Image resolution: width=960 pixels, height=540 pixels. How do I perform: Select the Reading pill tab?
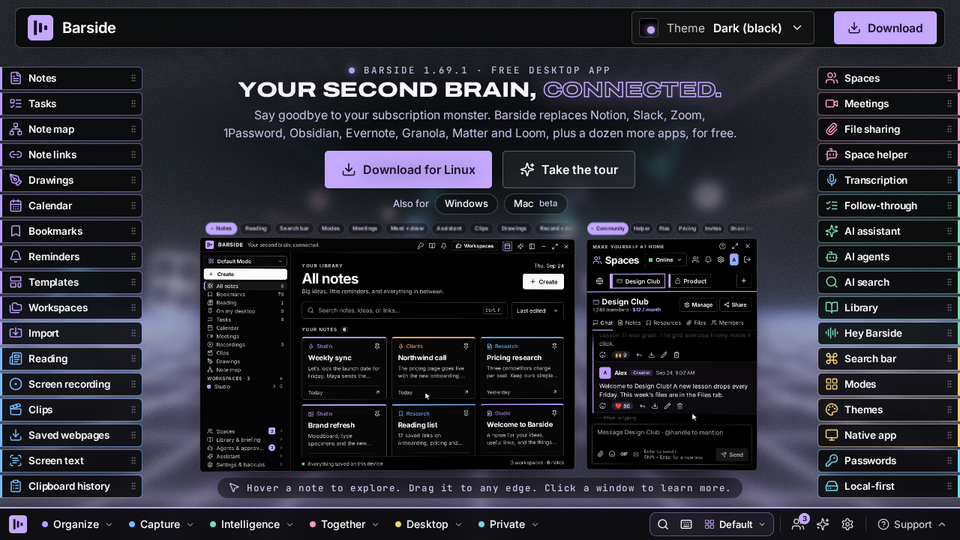256,228
